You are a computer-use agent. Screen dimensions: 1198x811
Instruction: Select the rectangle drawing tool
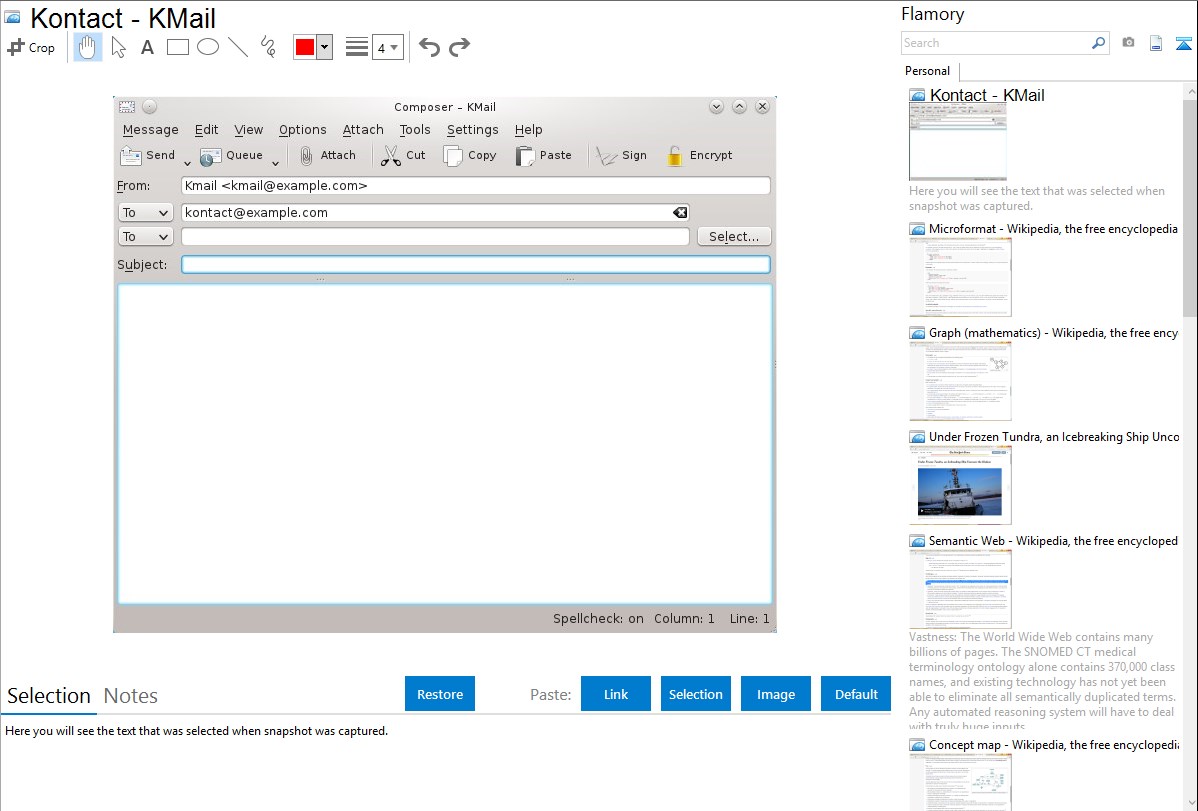pyautogui.click(x=178, y=47)
